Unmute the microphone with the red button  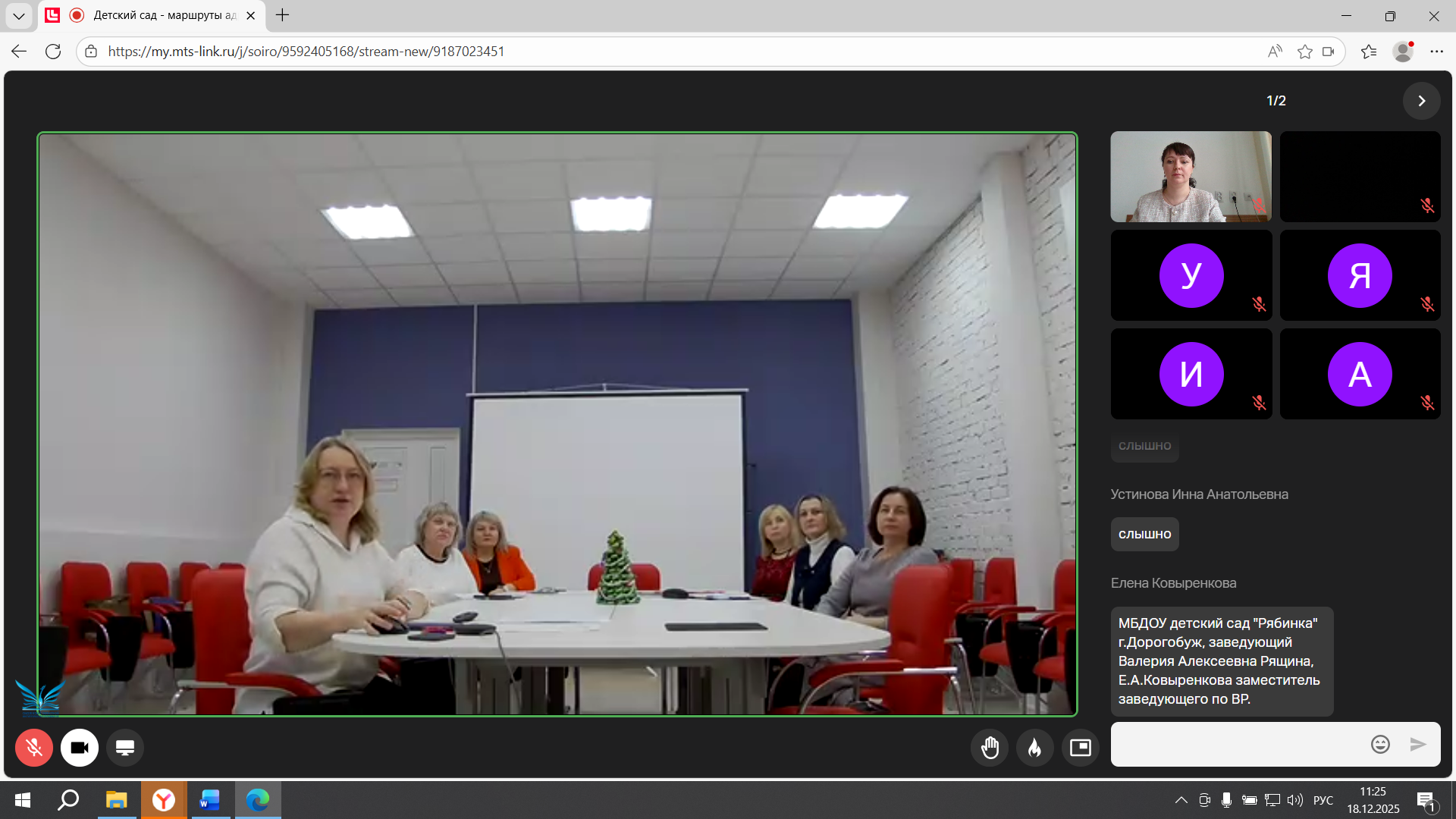(34, 748)
